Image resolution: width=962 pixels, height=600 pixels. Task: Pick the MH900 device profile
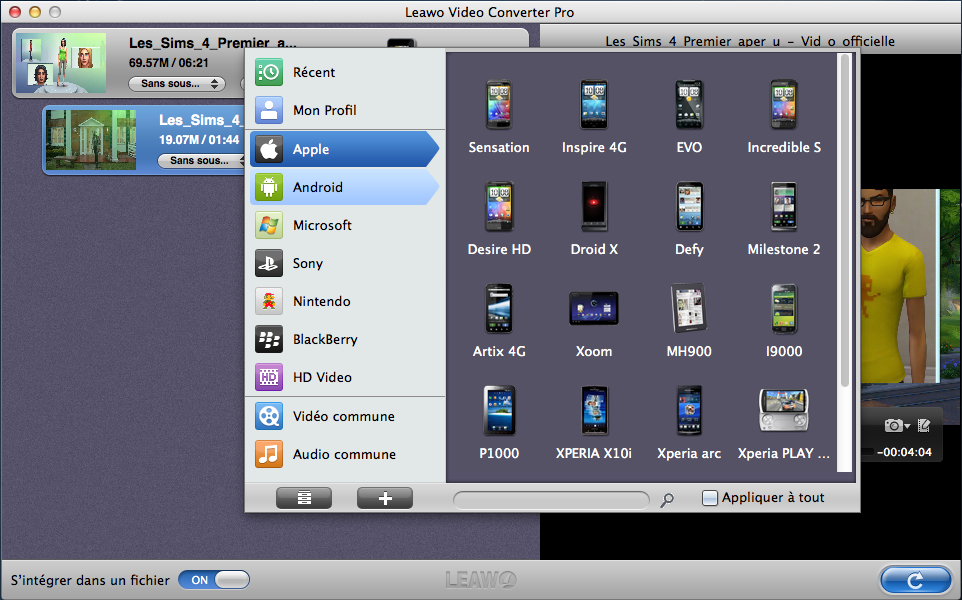689,320
